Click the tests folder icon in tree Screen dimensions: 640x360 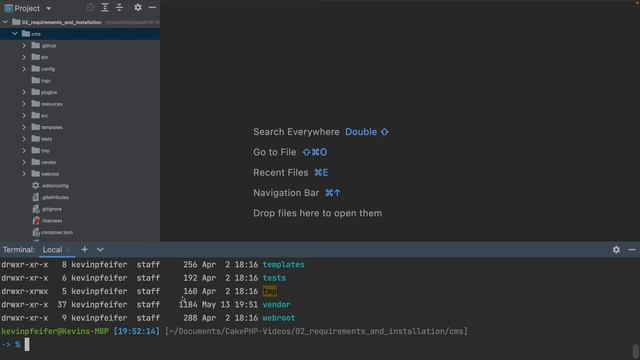(36, 139)
